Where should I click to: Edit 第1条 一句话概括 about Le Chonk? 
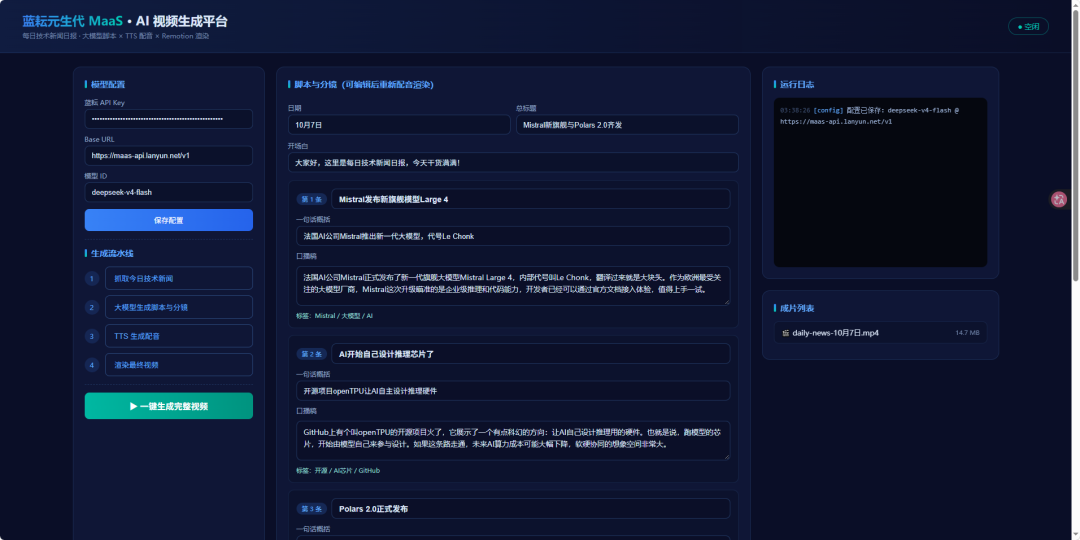pyautogui.click(x=513, y=236)
